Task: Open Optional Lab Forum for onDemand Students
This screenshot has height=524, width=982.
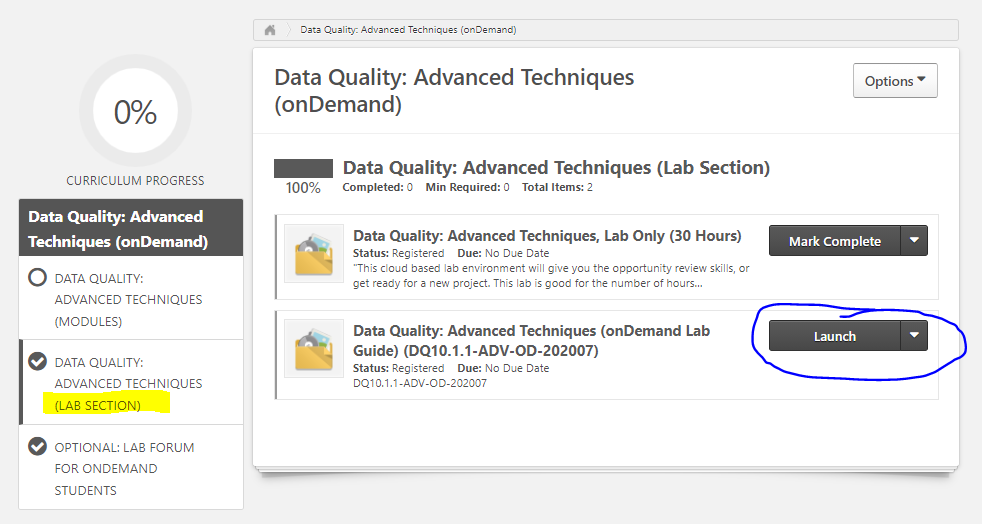Action: (124, 468)
